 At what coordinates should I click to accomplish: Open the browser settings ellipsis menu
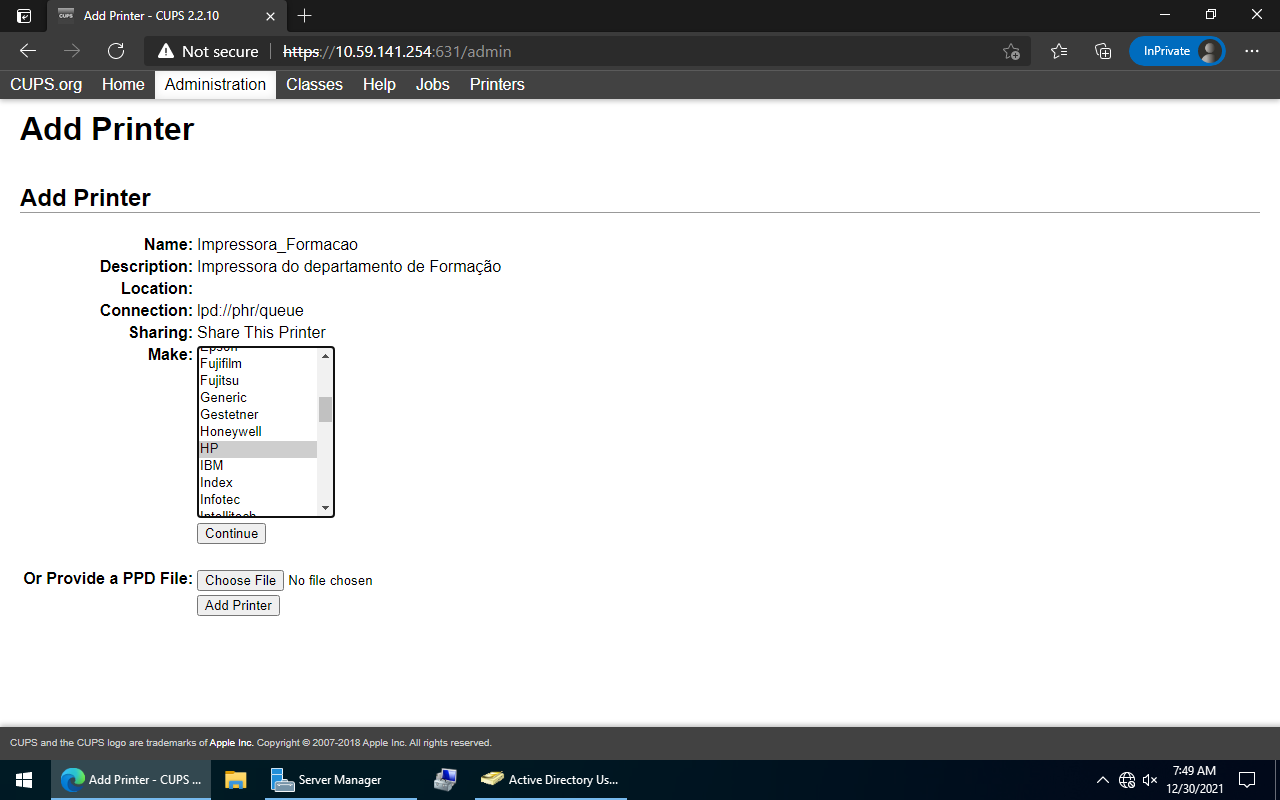1252,51
